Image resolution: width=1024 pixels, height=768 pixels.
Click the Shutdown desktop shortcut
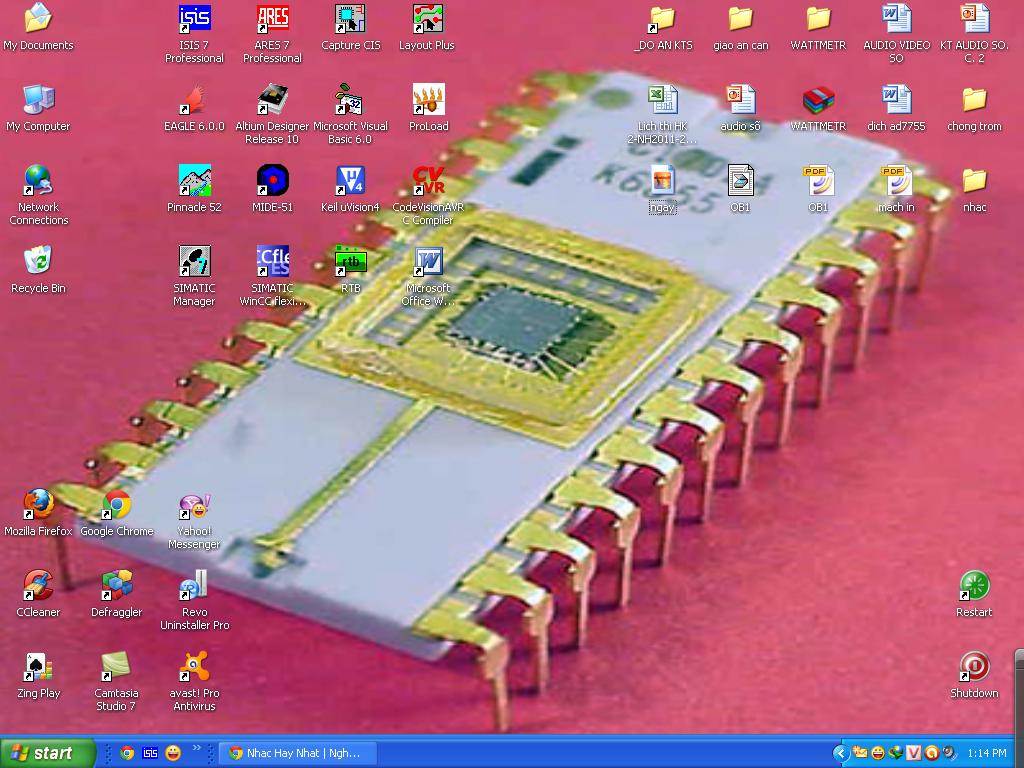click(x=974, y=666)
